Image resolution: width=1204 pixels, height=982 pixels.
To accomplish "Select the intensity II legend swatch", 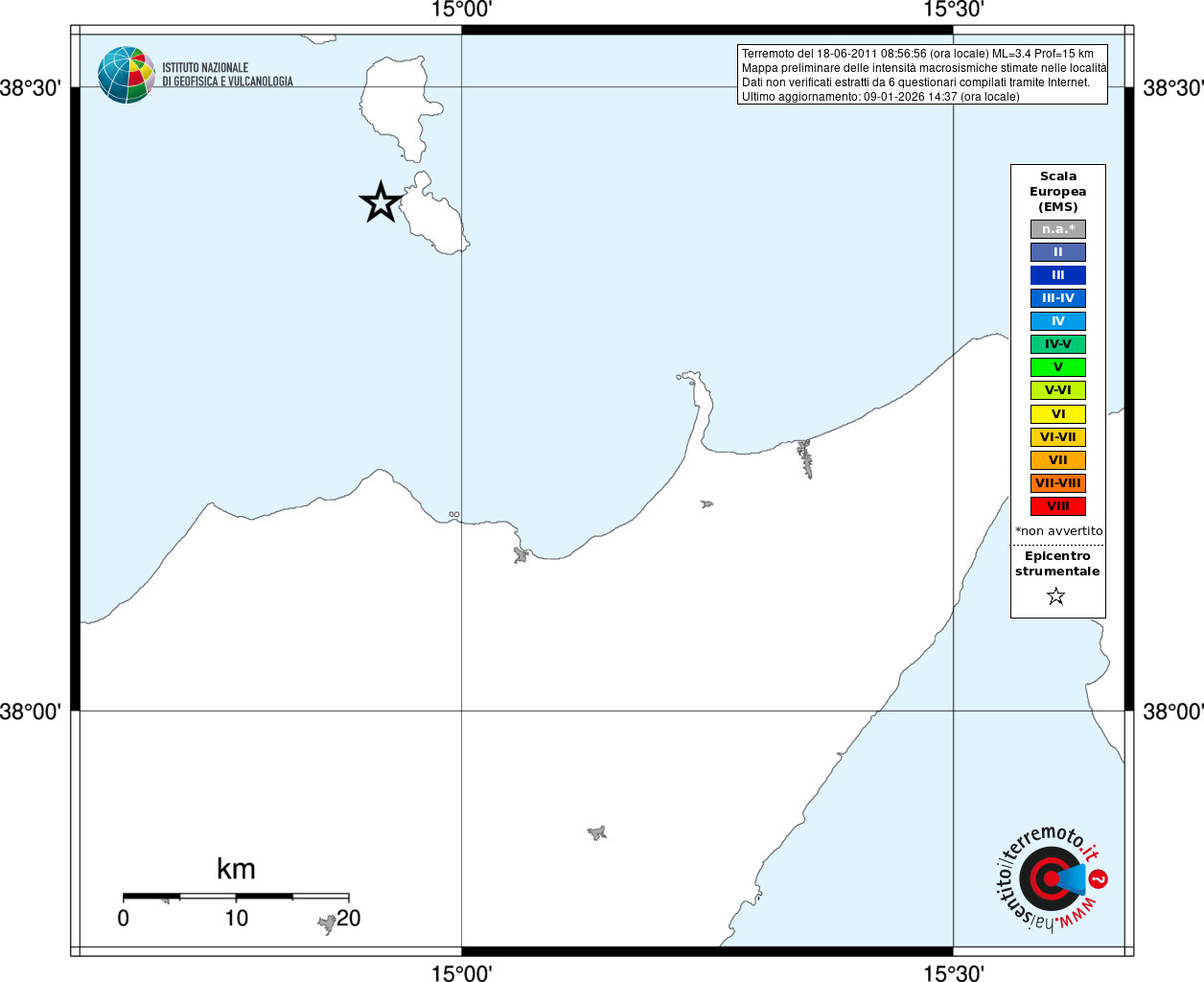I will click(1058, 252).
